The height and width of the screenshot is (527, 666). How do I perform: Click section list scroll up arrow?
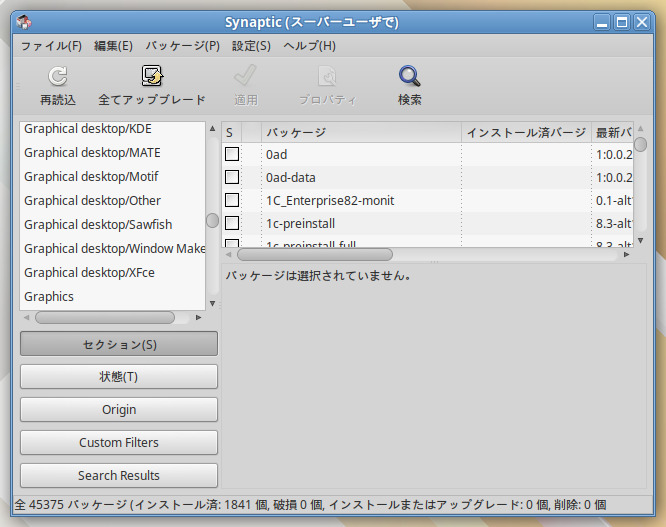[212, 128]
